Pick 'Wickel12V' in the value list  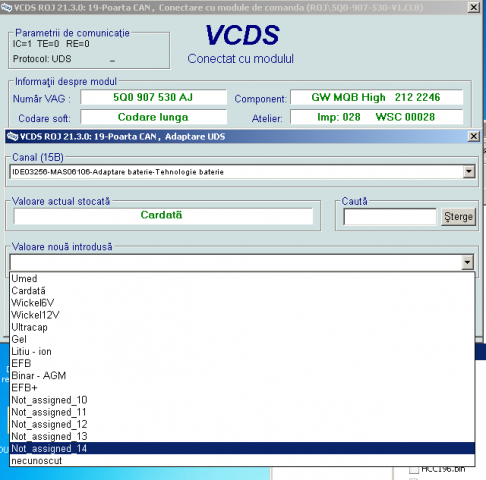(242, 315)
